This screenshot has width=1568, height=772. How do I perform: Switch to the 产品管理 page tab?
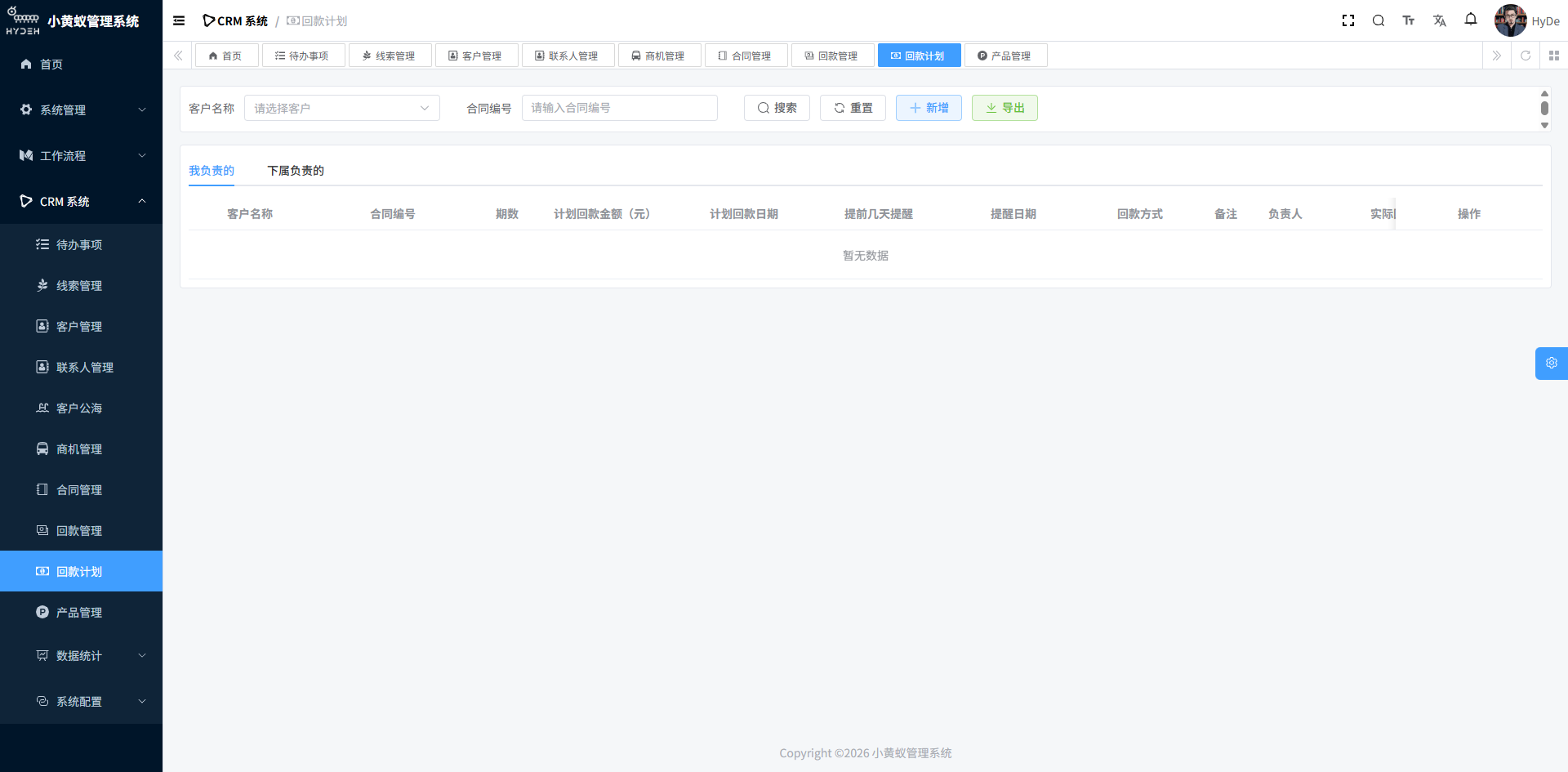tap(1005, 56)
